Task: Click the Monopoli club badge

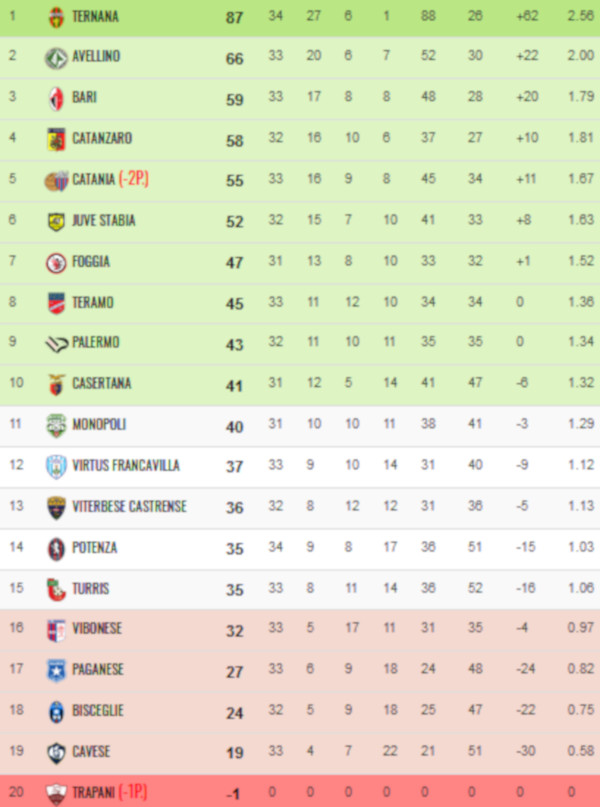Action: click(56, 425)
